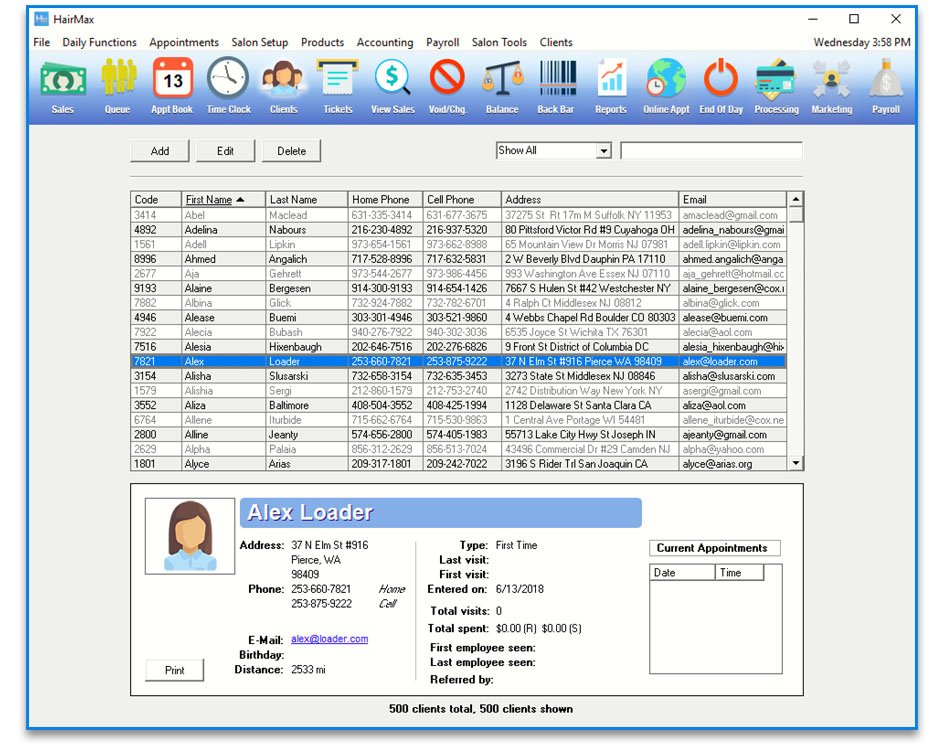Open the alex@loader.com email link
943x746 pixels.
tap(329, 639)
